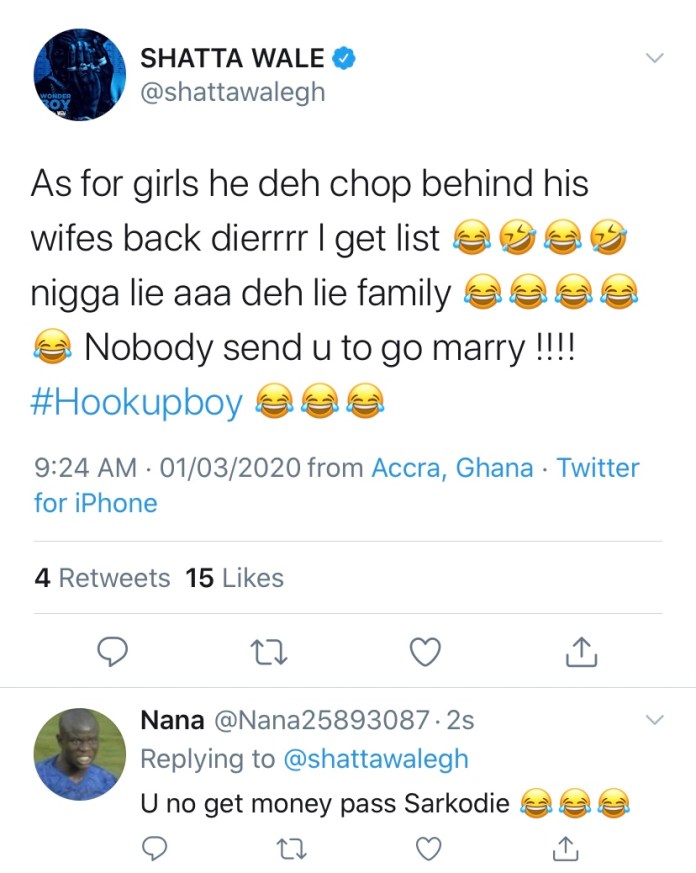
Task: Open the #Hookupboy hashtag
Action: click(138, 402)
